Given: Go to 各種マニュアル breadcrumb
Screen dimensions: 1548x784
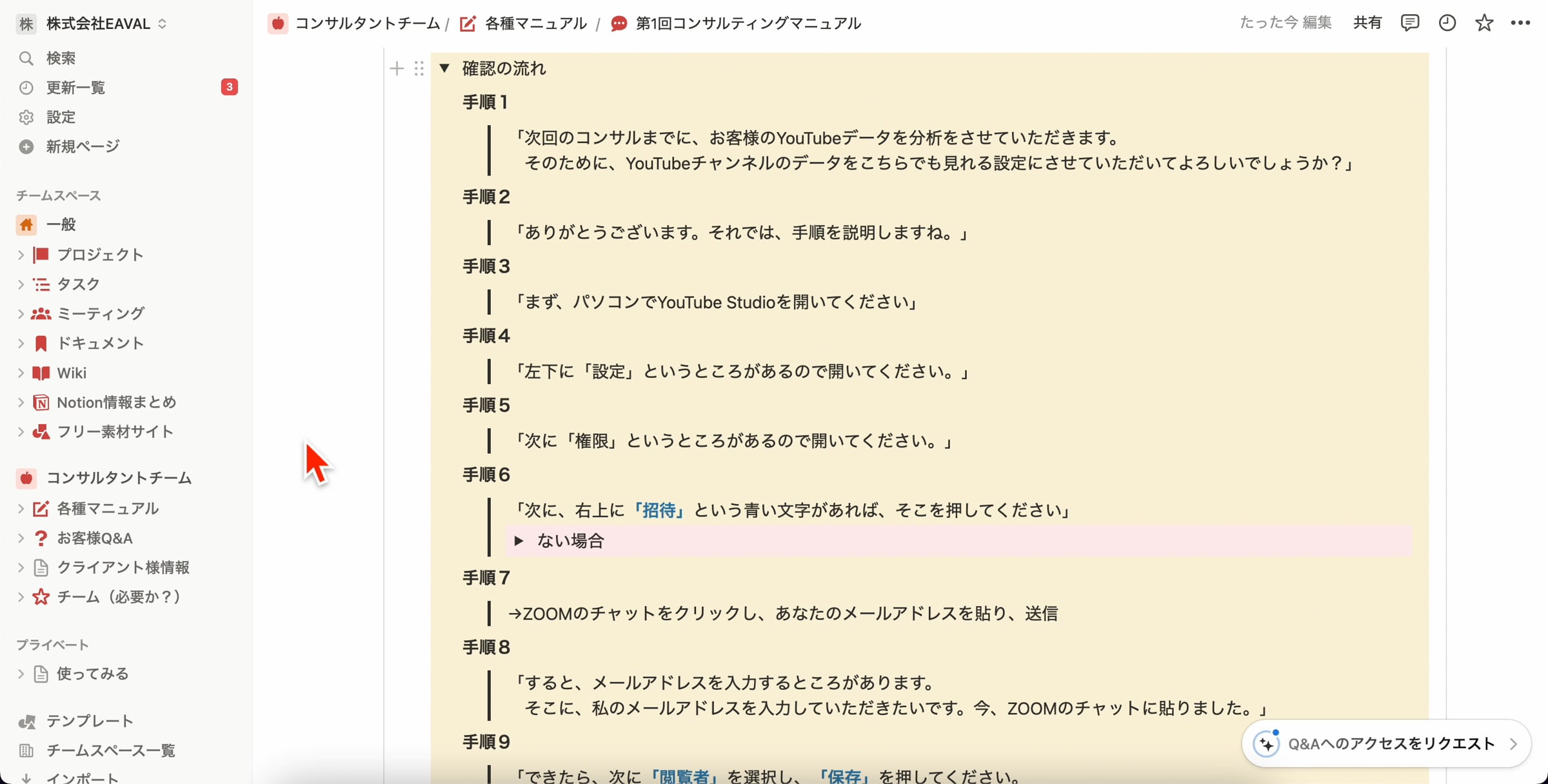Looking at the screenshot, I should point(523,24).
